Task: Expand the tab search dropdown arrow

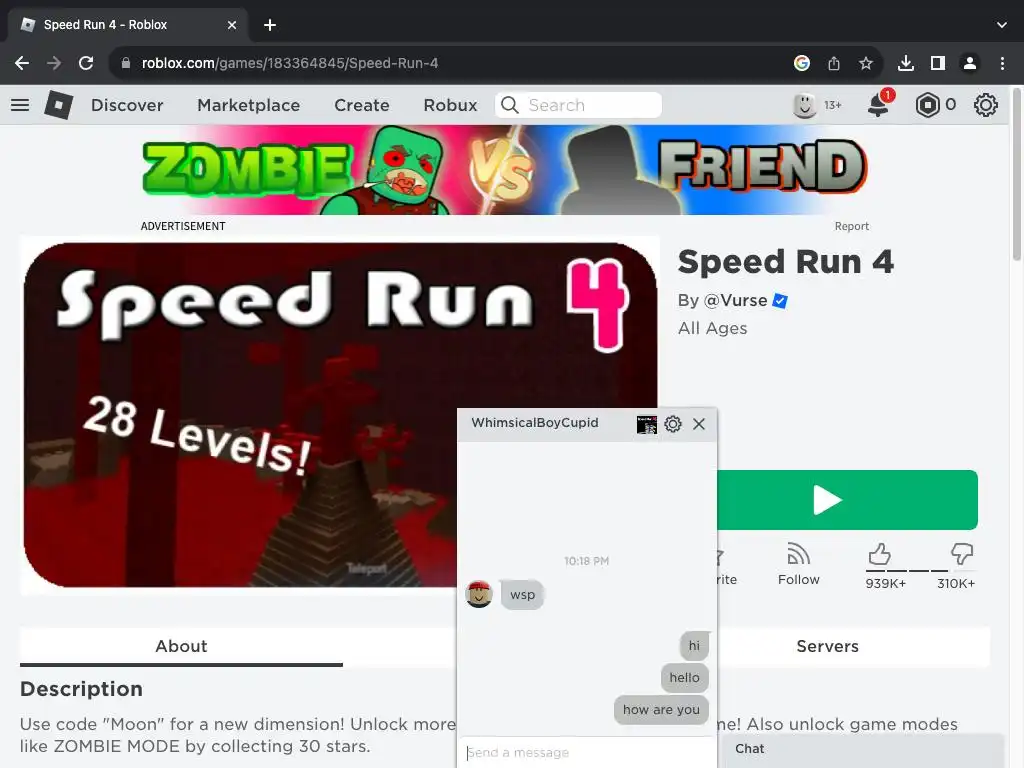Action: (x=1002, y=25)
